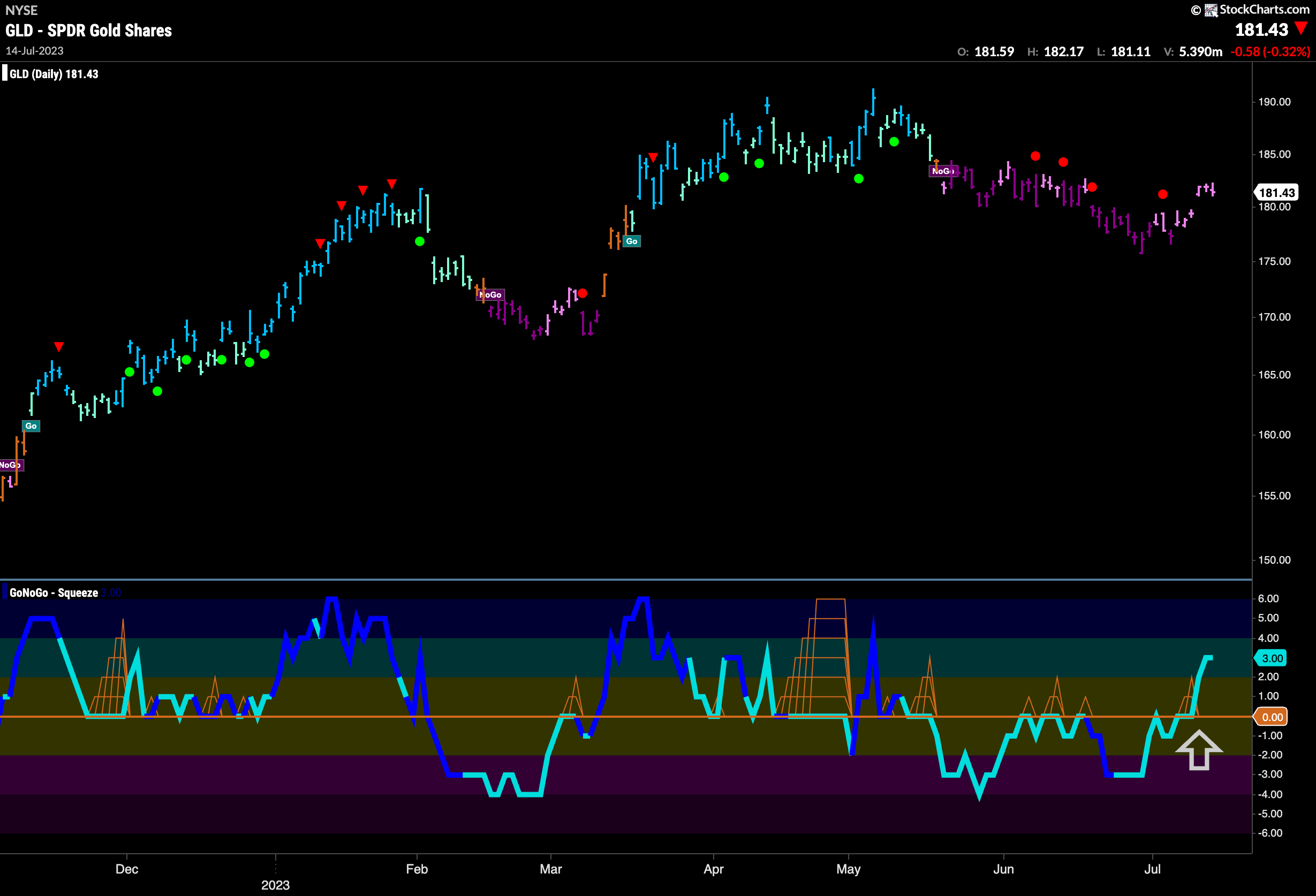The width and height of the screenshot is (1316, 896).
Task: Select the December Go trend label
Action: (31, 426)
